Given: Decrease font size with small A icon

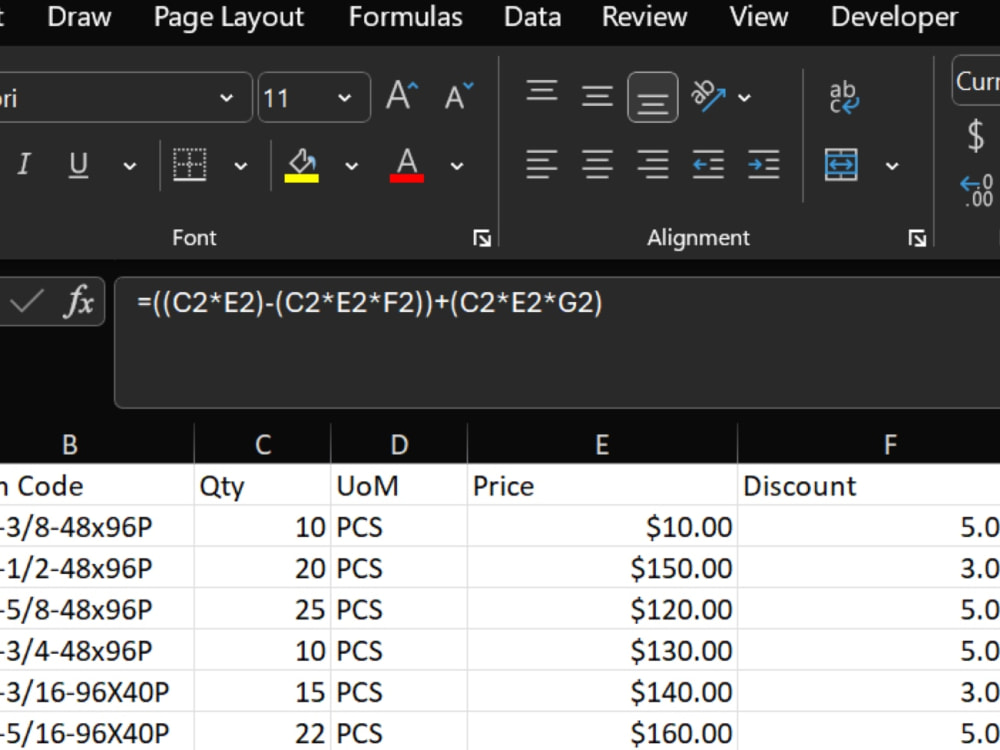Looking at the screenshot, I should (x=459, y=96).
